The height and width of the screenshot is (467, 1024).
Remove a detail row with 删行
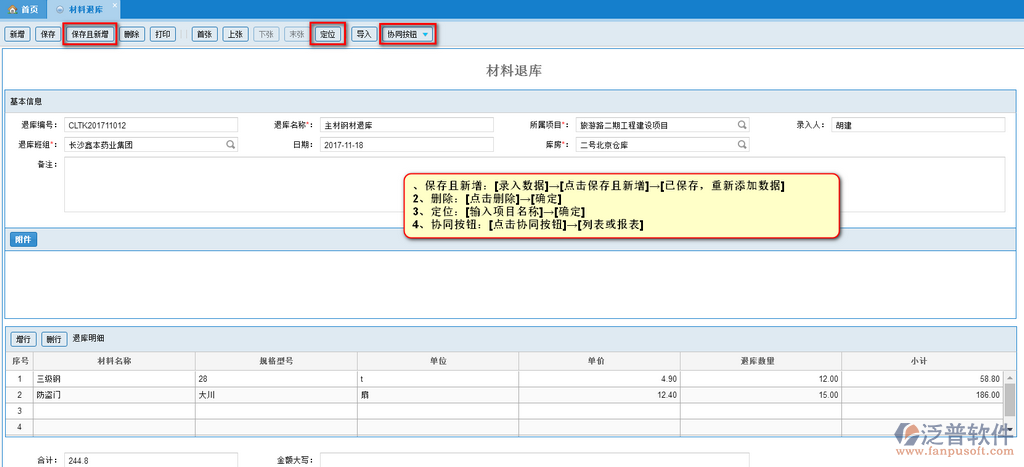pos(55,339)
